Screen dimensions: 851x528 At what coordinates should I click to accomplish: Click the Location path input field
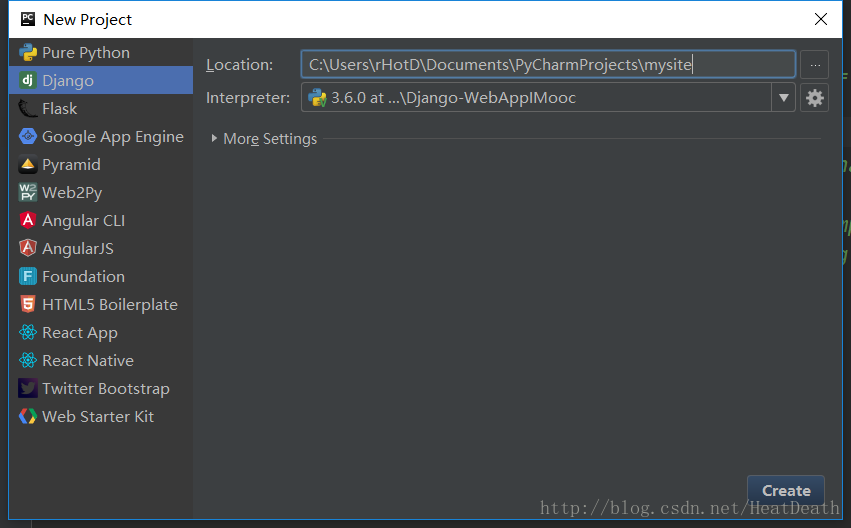548,65
